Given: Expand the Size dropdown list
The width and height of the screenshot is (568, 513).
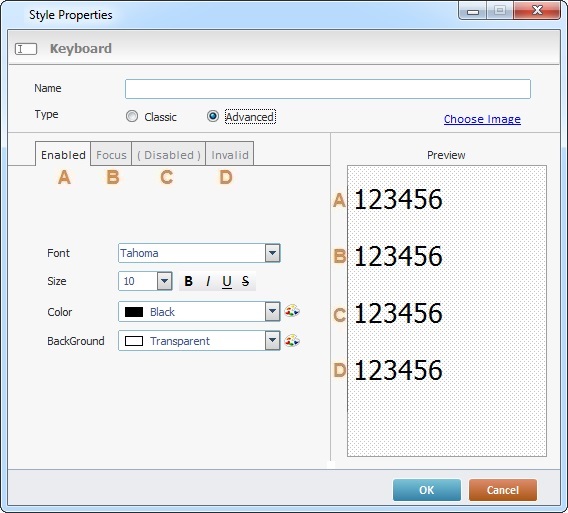Looking at the screenshot, I should pos(164,281).
